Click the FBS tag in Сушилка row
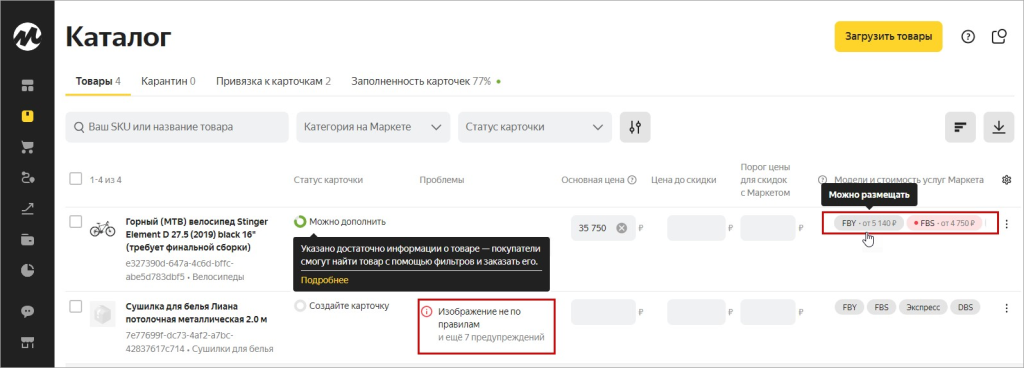Screen dimensions: 1024x368 [x=881, y=307]
